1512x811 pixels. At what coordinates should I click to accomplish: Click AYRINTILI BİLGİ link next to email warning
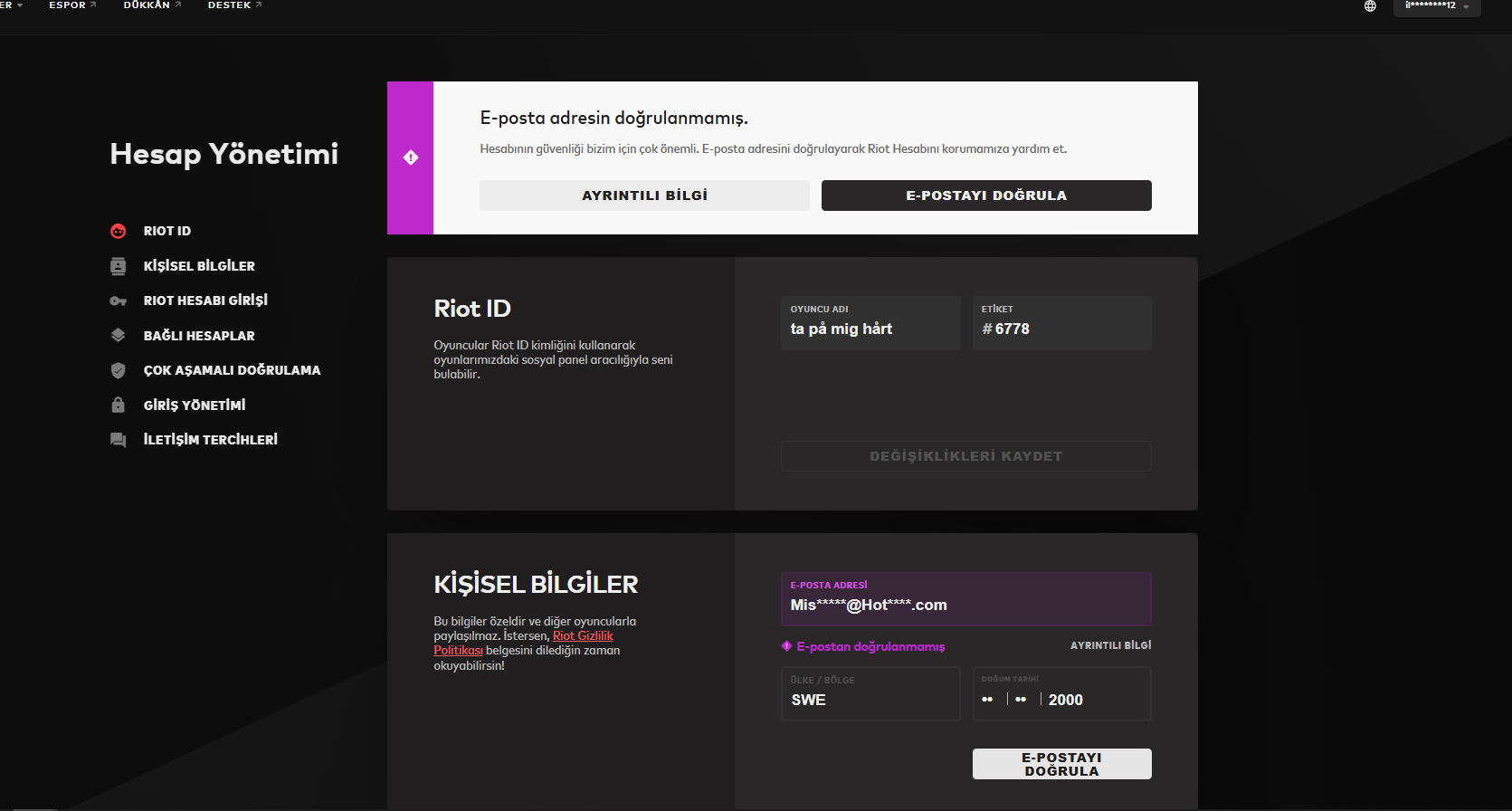(x=1111, y=645)
